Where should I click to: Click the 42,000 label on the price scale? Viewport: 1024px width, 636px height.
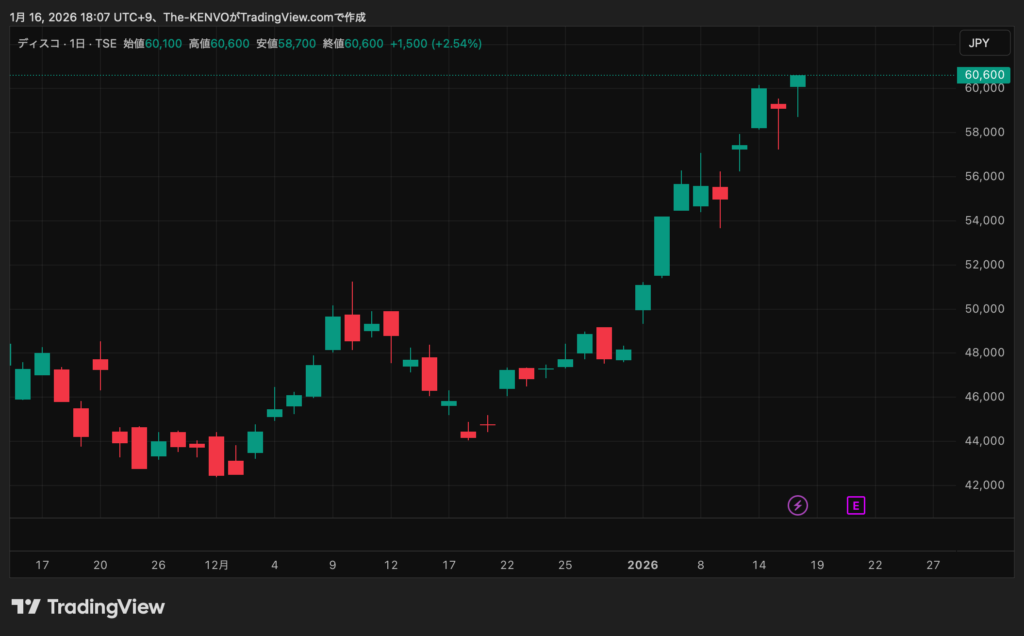click(982, 485)
